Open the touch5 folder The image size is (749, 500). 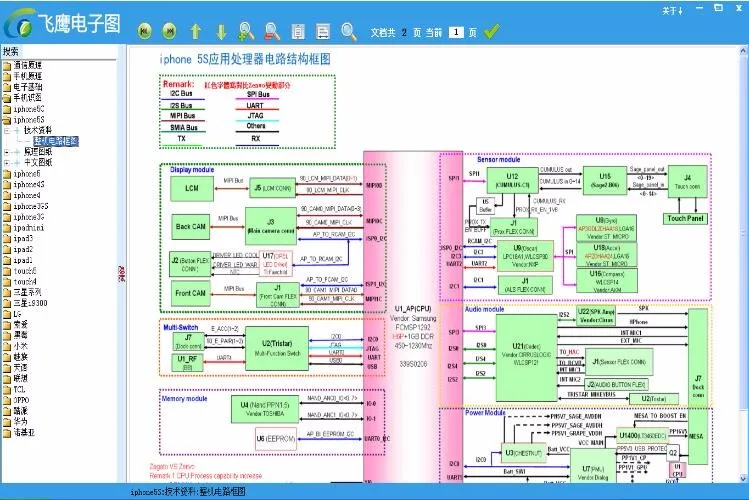pyautogui.click(x=20, y=271)
